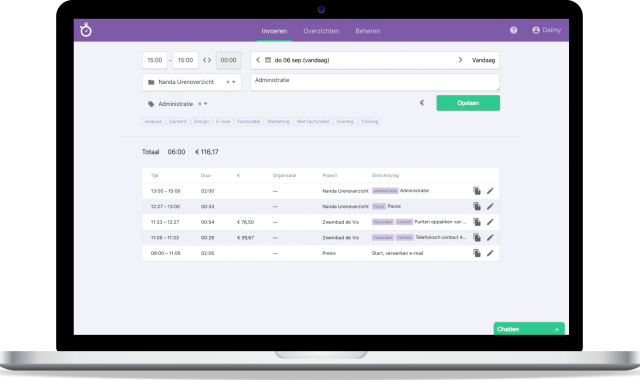Image resolution: width=640 pixels, height=380 pixels.
Task: Jump to Vandaag
Action: 483,60
